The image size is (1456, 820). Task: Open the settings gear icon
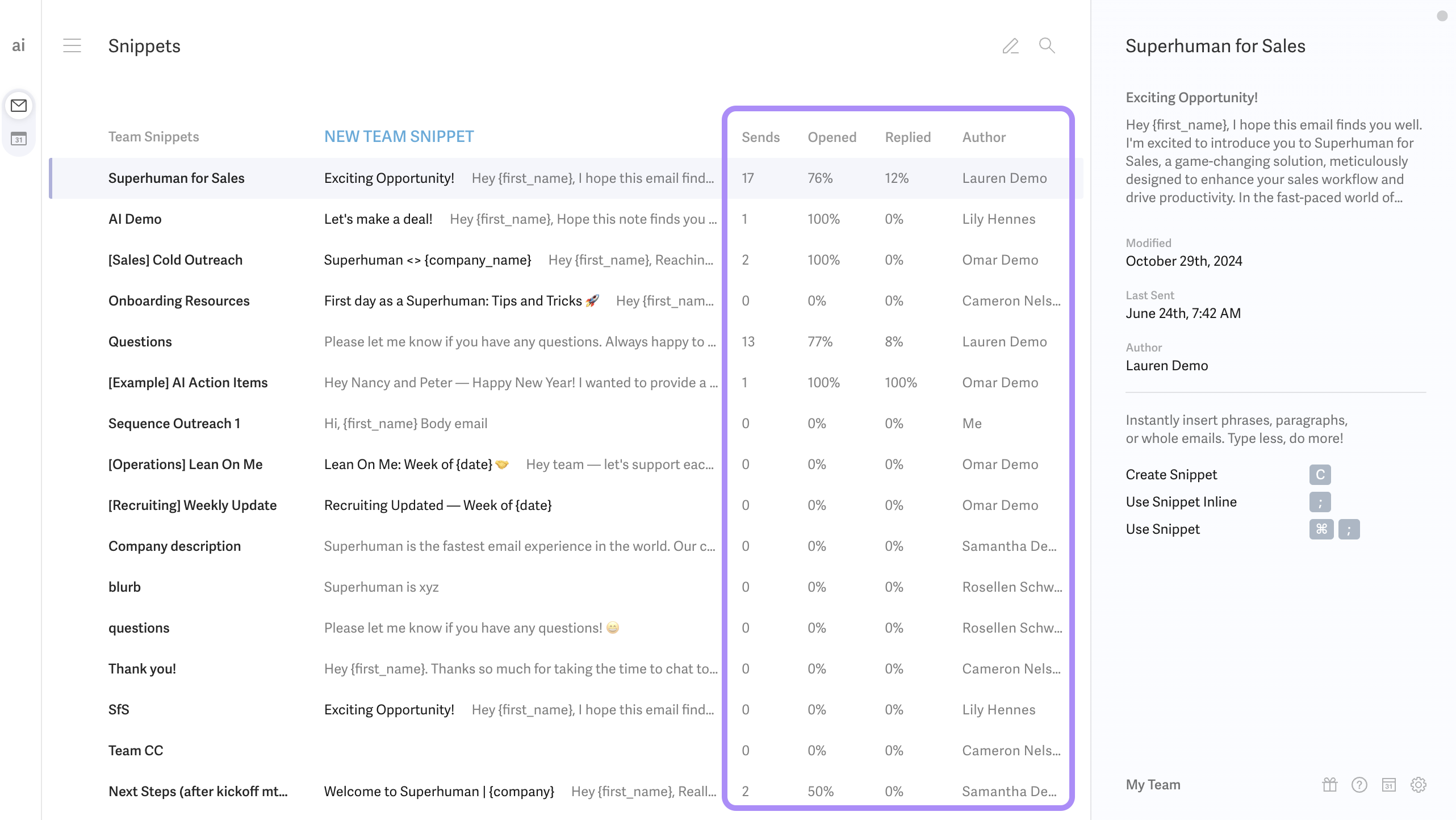click(1418, 784)
